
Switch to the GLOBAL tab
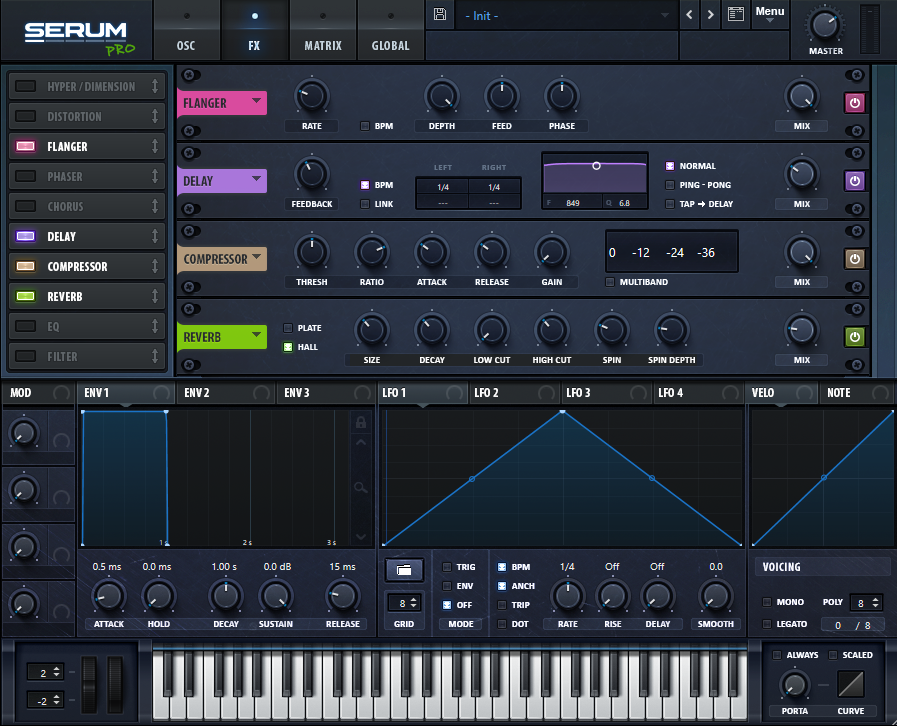[x=391, y=30]
